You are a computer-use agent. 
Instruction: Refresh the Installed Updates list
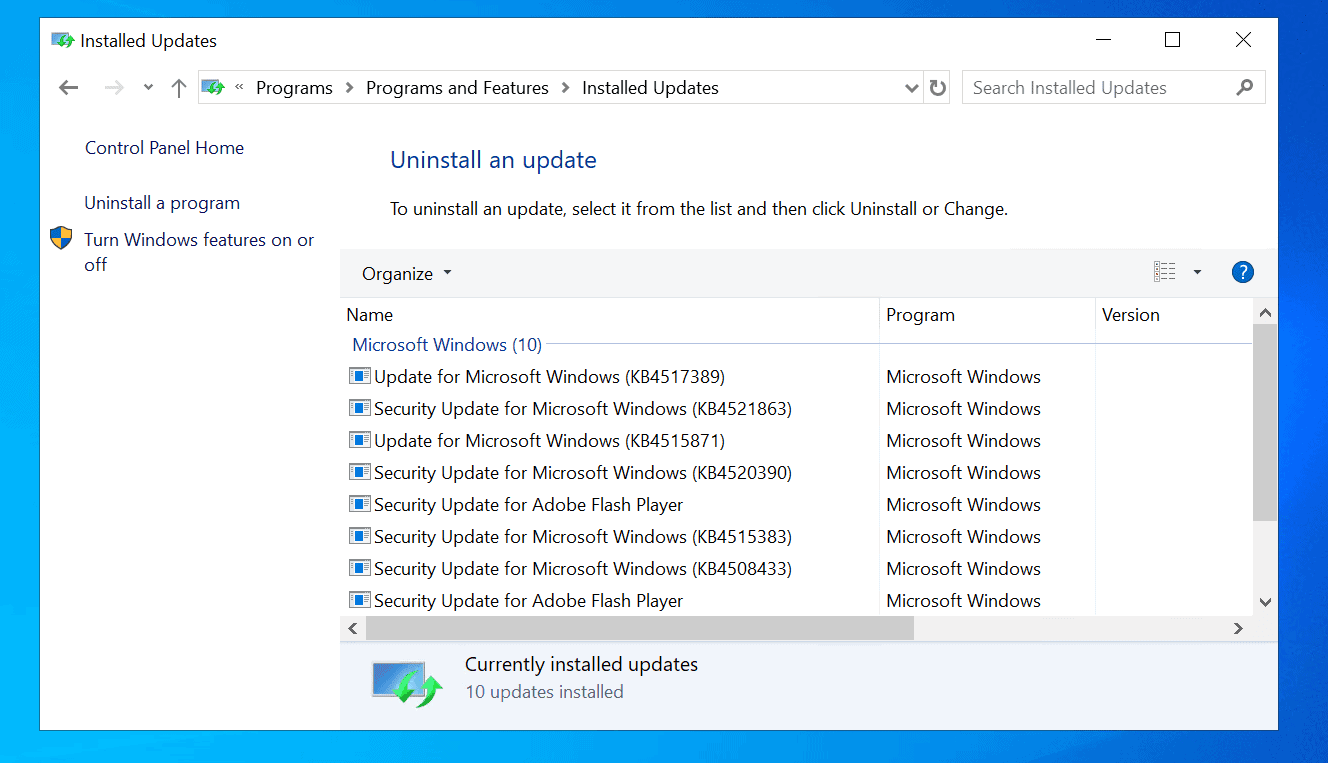pyautogui.click(x=937, y=88)
